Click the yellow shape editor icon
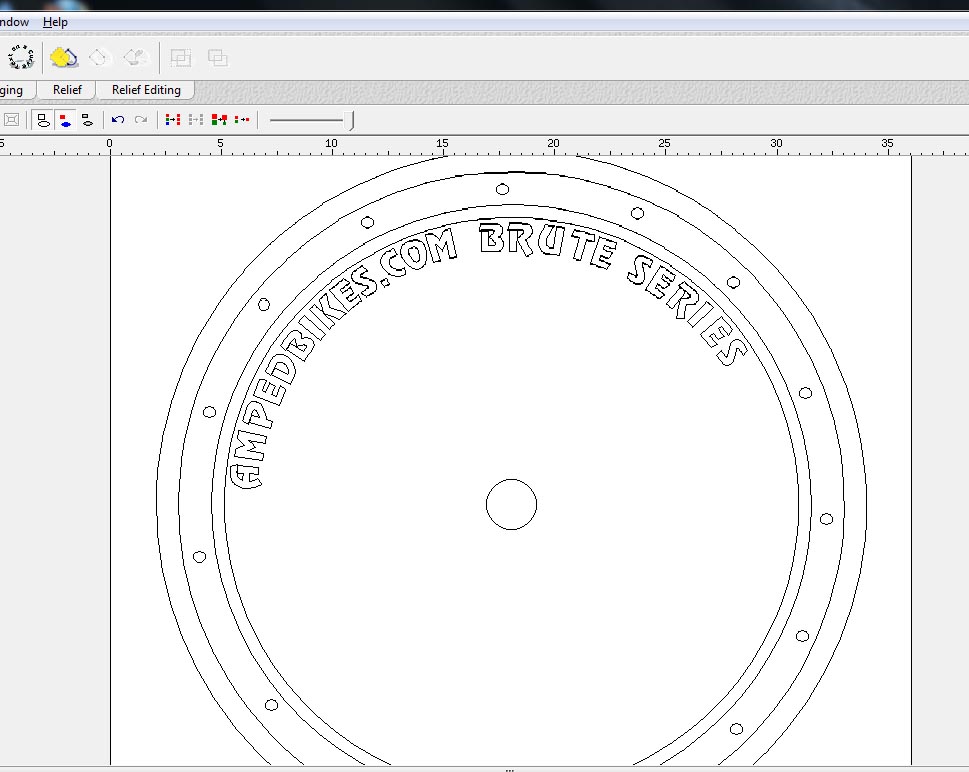Image resolution: width=969 pixels, height=772 pixels. click(x=64, y=58)
